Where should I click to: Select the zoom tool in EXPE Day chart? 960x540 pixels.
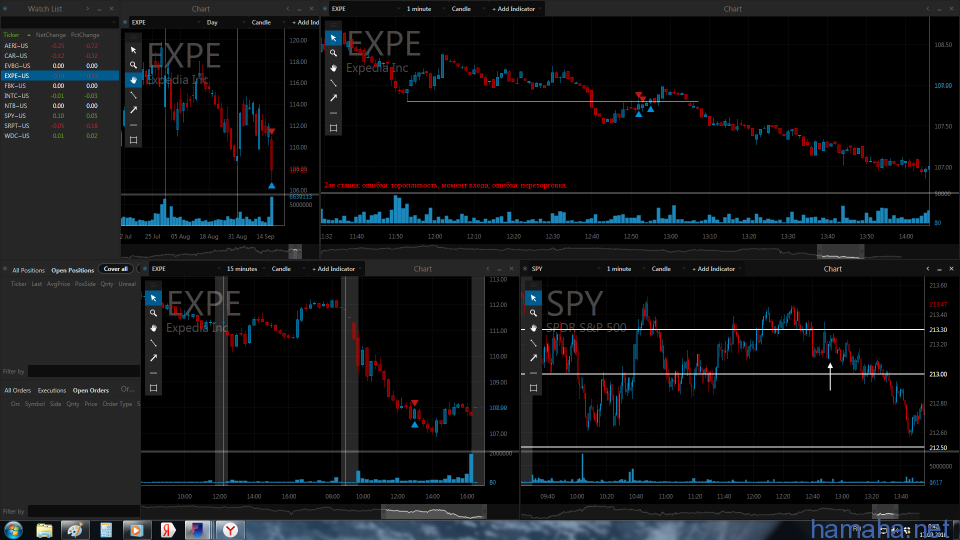133,65
